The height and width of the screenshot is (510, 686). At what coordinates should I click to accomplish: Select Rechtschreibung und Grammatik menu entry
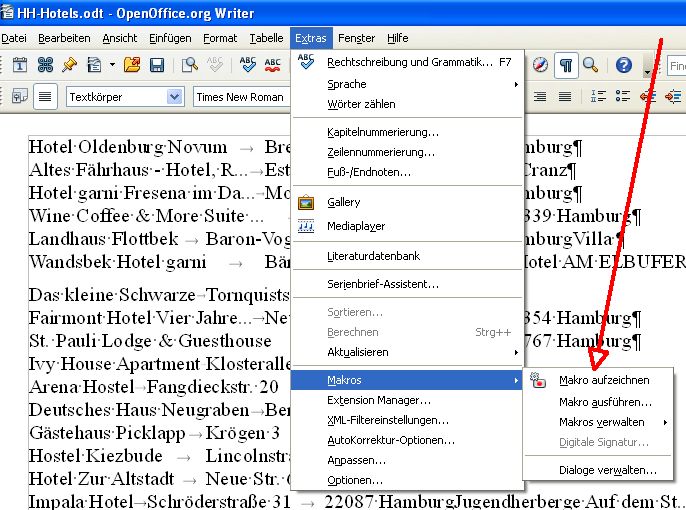click(407, 62)
